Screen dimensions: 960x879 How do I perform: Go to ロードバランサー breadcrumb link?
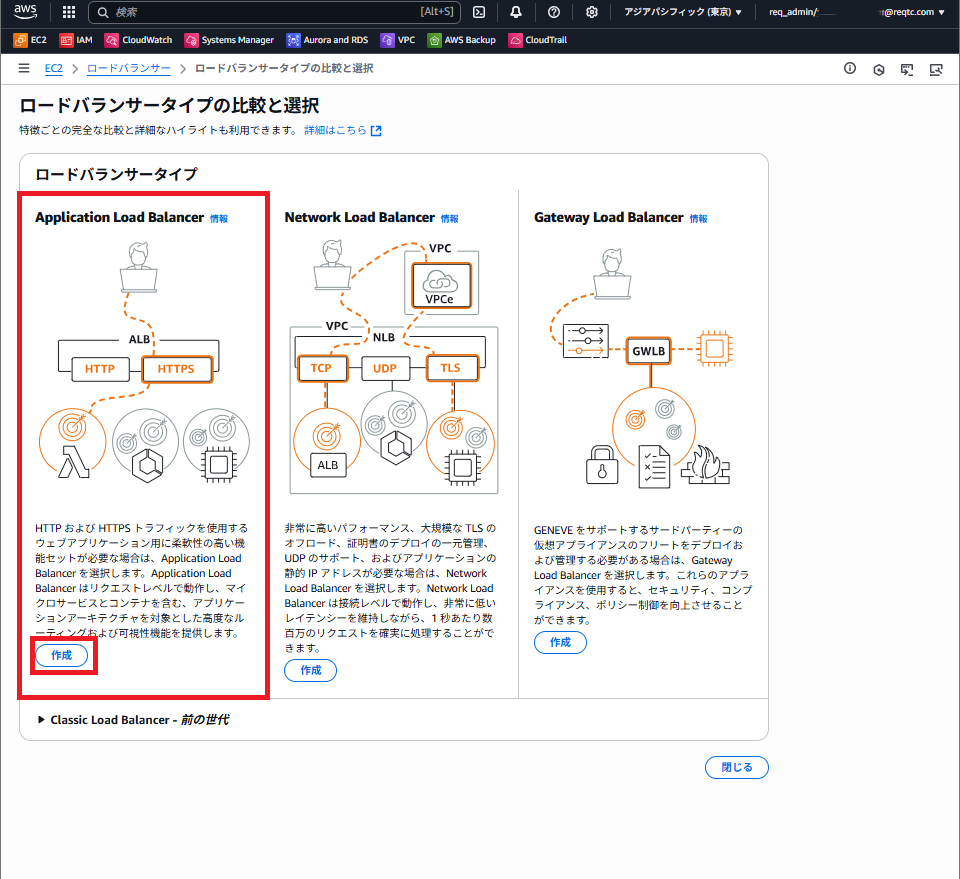pyautogui.click(x=129, y=69)
